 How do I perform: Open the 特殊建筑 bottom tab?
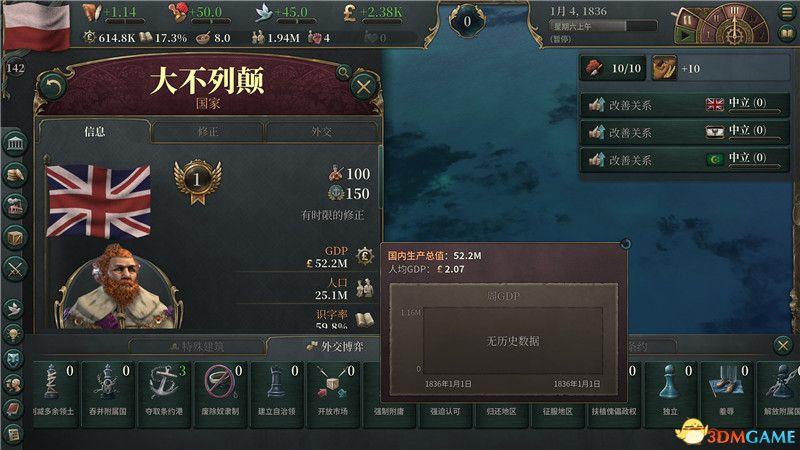coord(197,347)
